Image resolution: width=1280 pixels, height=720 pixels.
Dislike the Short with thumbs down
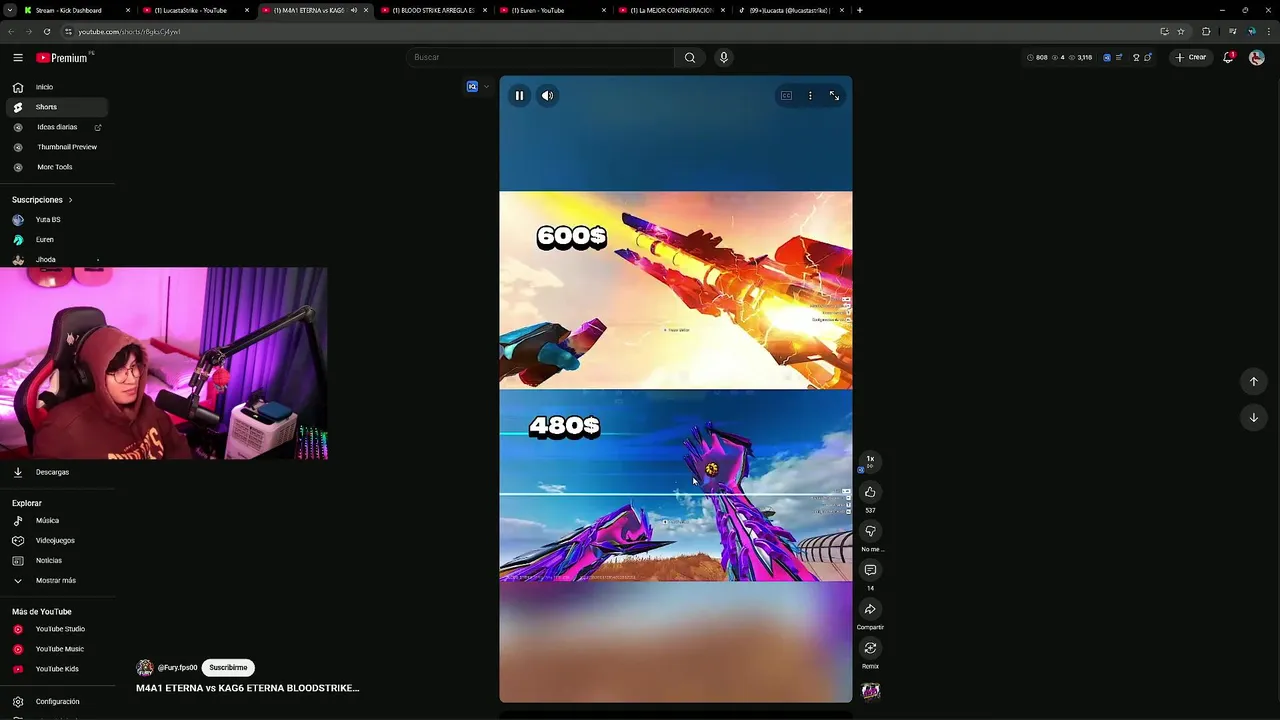pos(870,531)
